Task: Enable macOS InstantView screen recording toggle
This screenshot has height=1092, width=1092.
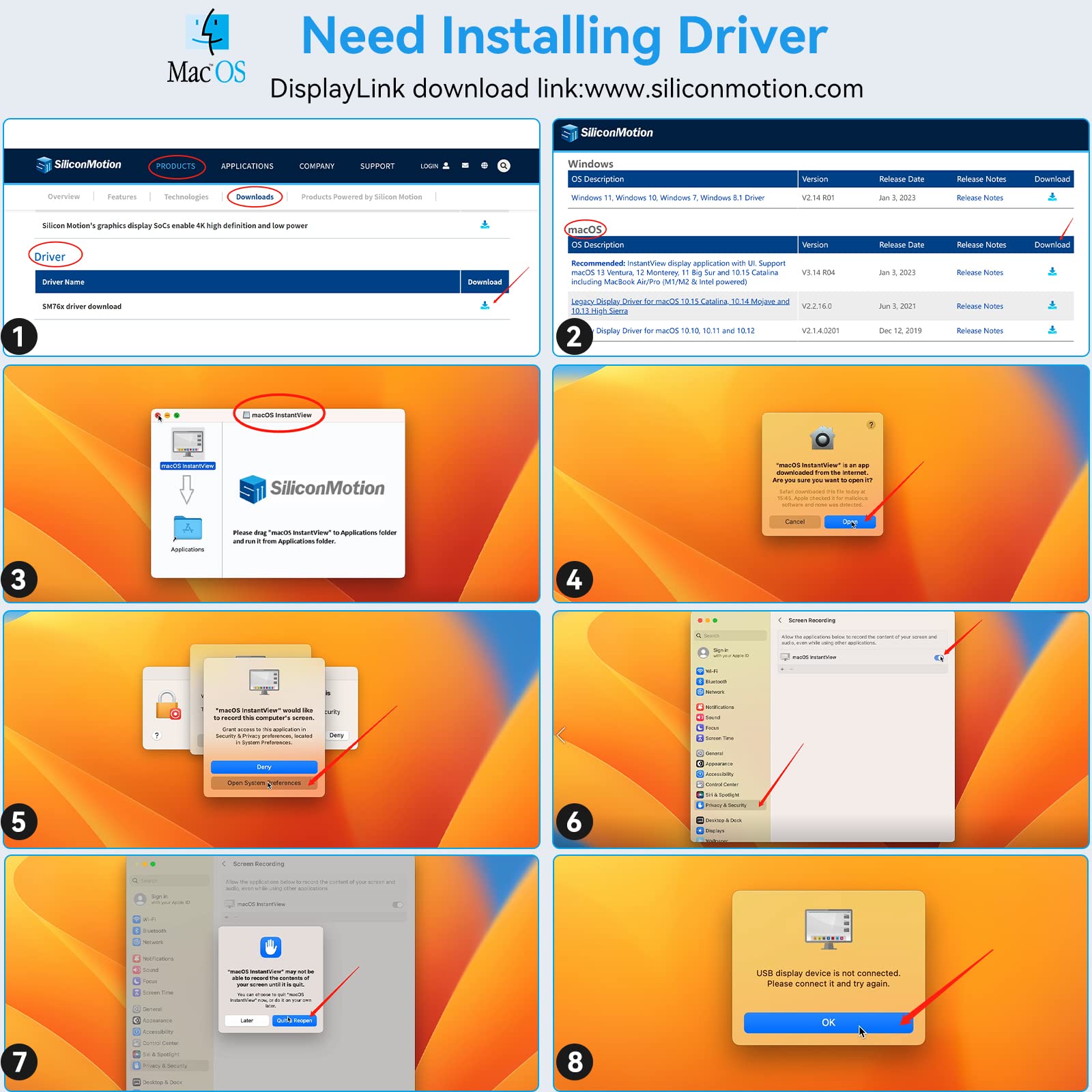Action: tap(939, 658)
